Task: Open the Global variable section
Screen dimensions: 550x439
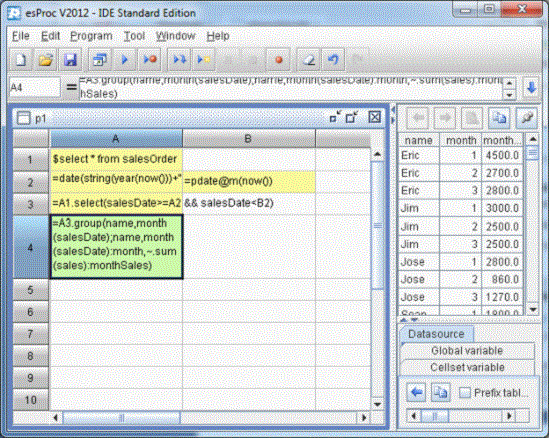Action: (467, 351)
